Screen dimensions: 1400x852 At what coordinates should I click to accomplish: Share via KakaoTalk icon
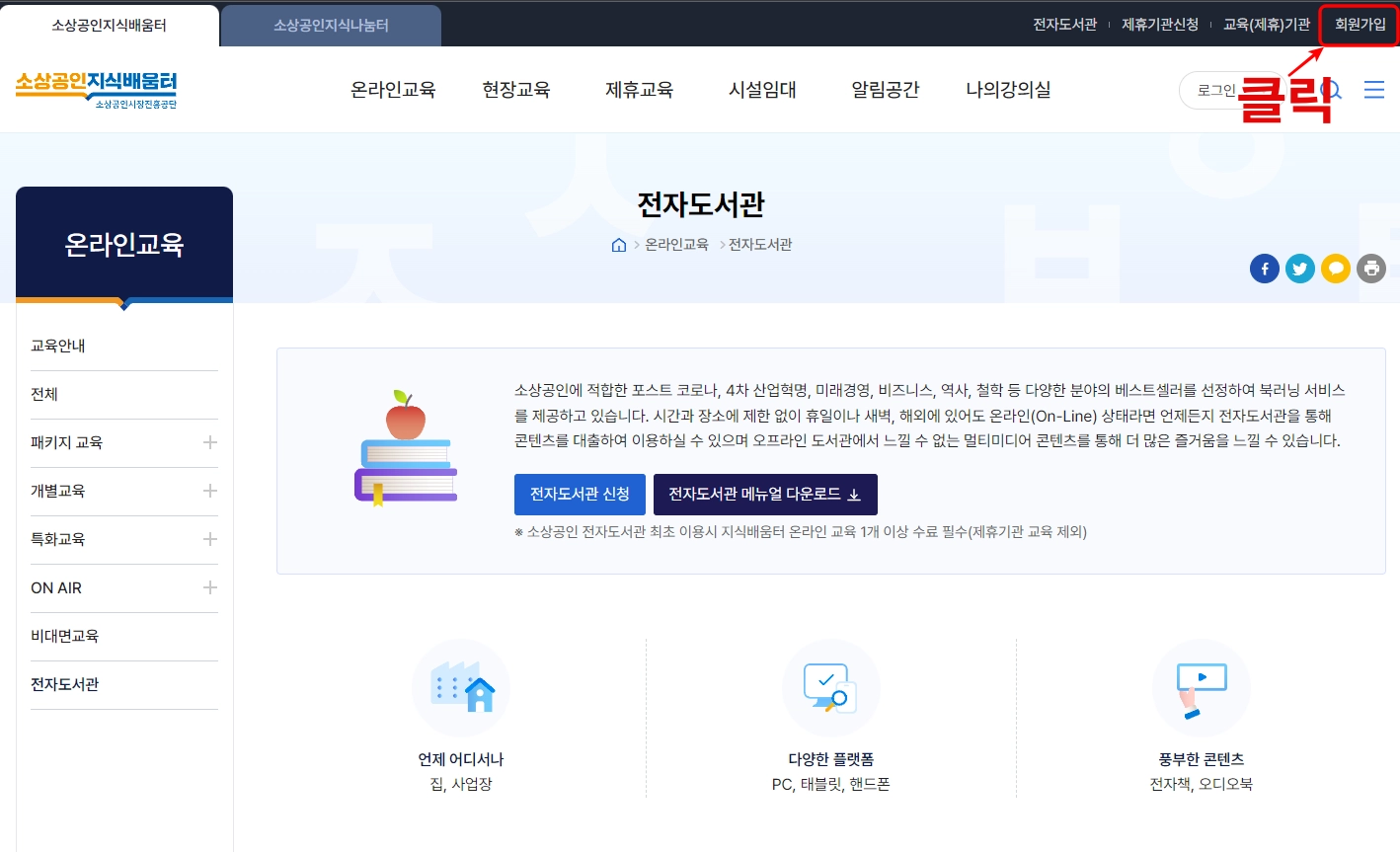click(x=1336, y=268)
